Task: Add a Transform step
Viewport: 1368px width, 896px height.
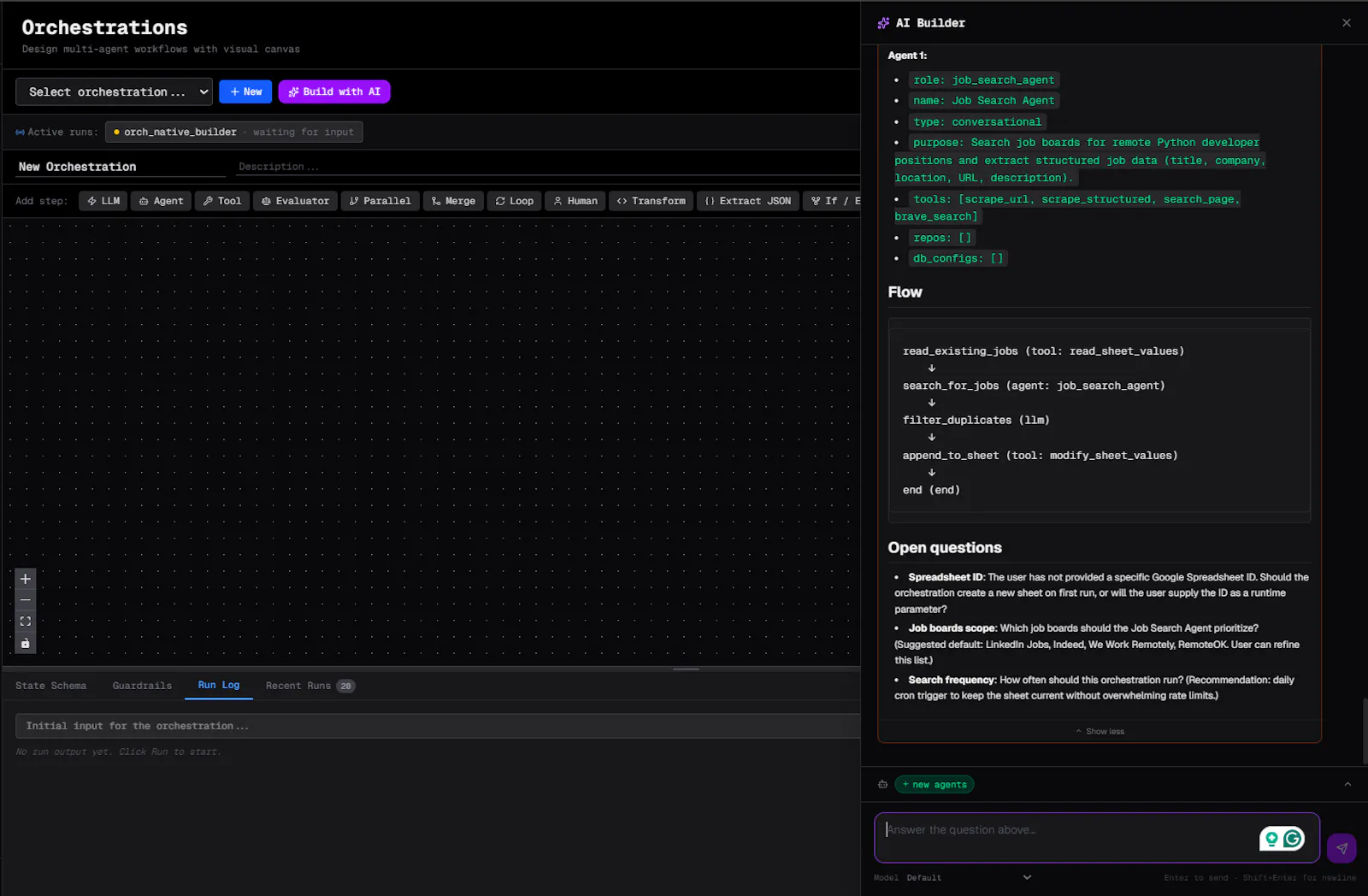Action: tap(652, 201)
